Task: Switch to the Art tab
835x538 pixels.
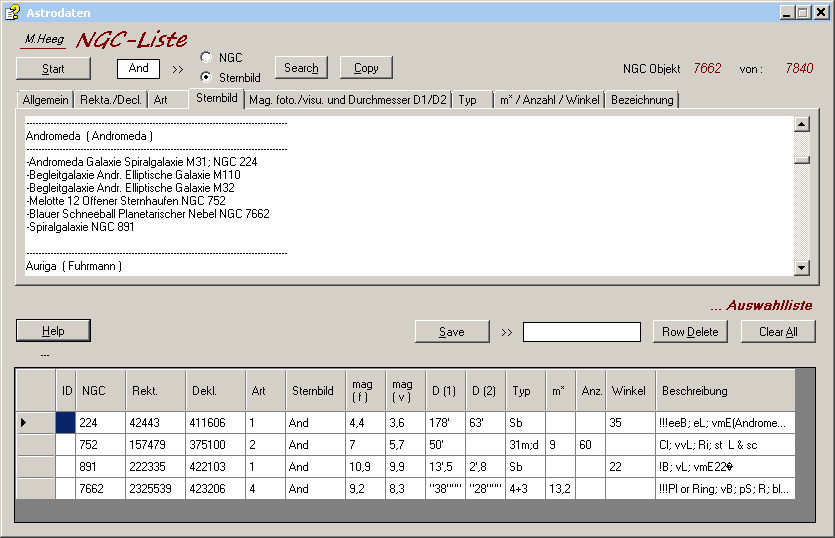Action: [x=168, y=100]
